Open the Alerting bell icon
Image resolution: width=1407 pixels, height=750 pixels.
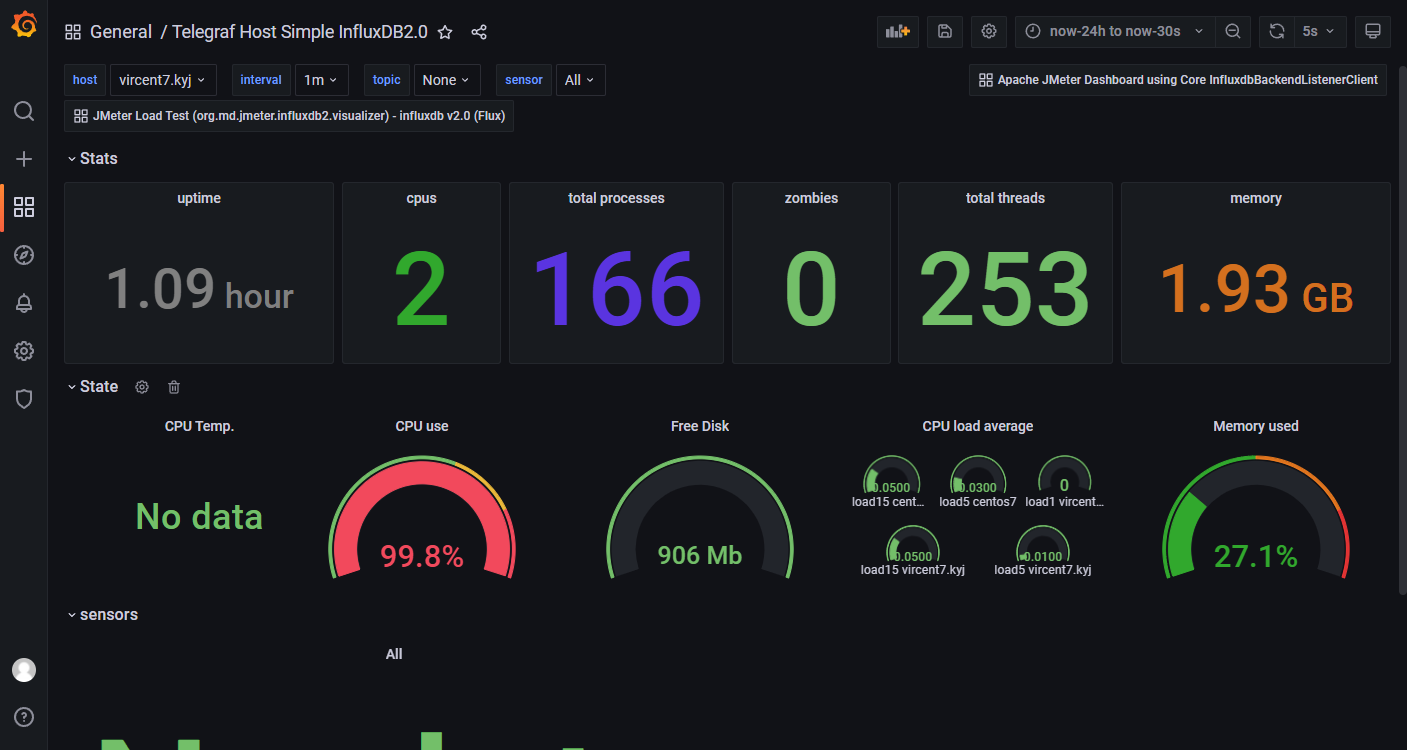coord(24,303)
